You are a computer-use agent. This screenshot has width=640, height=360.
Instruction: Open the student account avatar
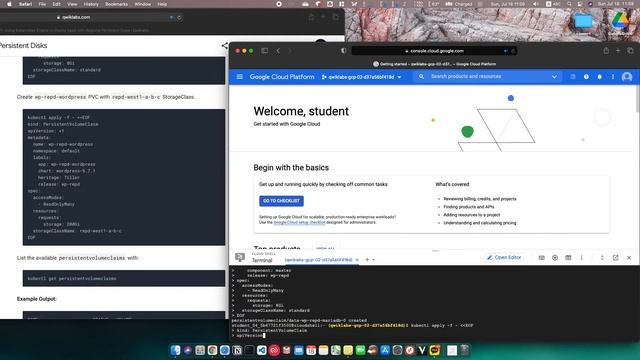click(627, 77)
